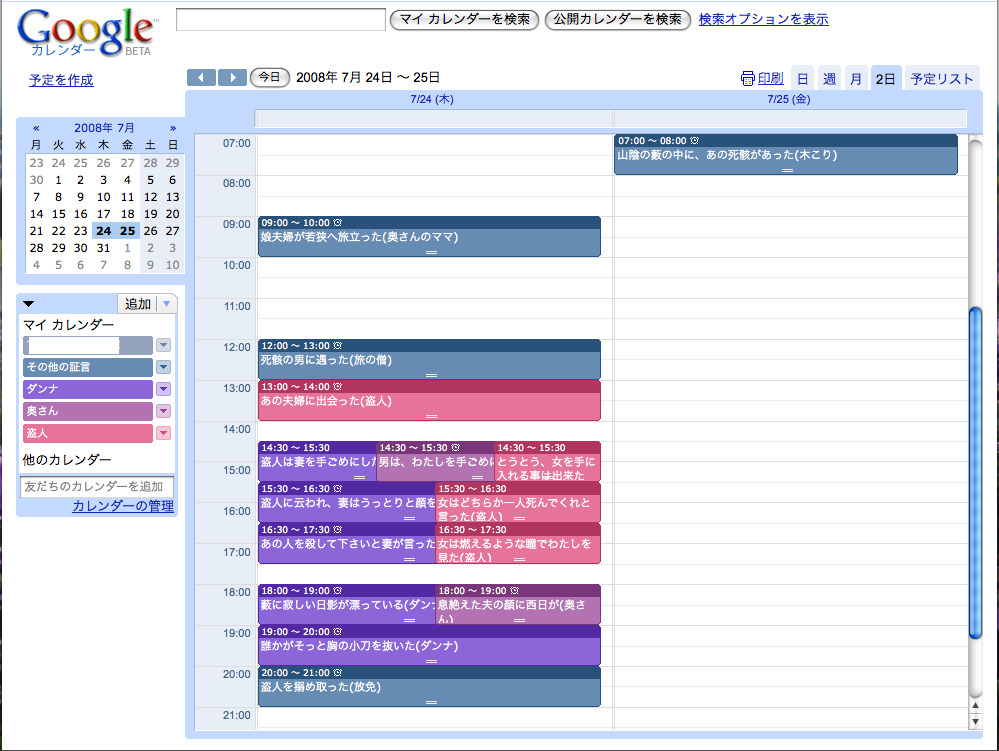Open 検索オプションを表示 link

click(763, 19)
